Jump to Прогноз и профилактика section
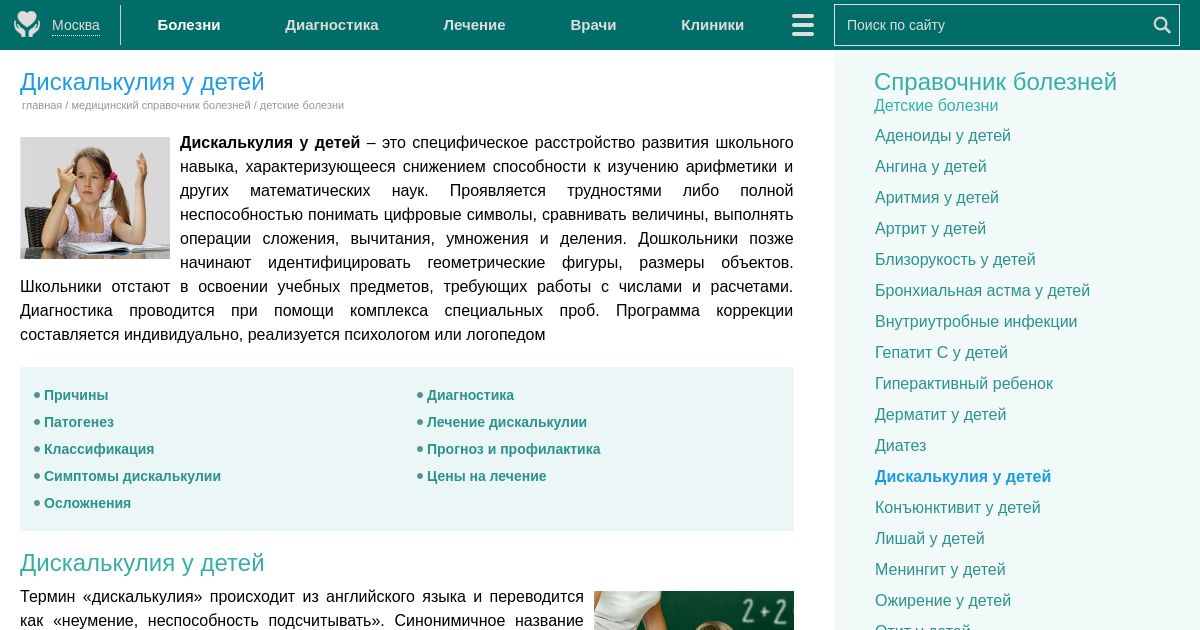This screenshot has width=1200, height=630. 514,449
